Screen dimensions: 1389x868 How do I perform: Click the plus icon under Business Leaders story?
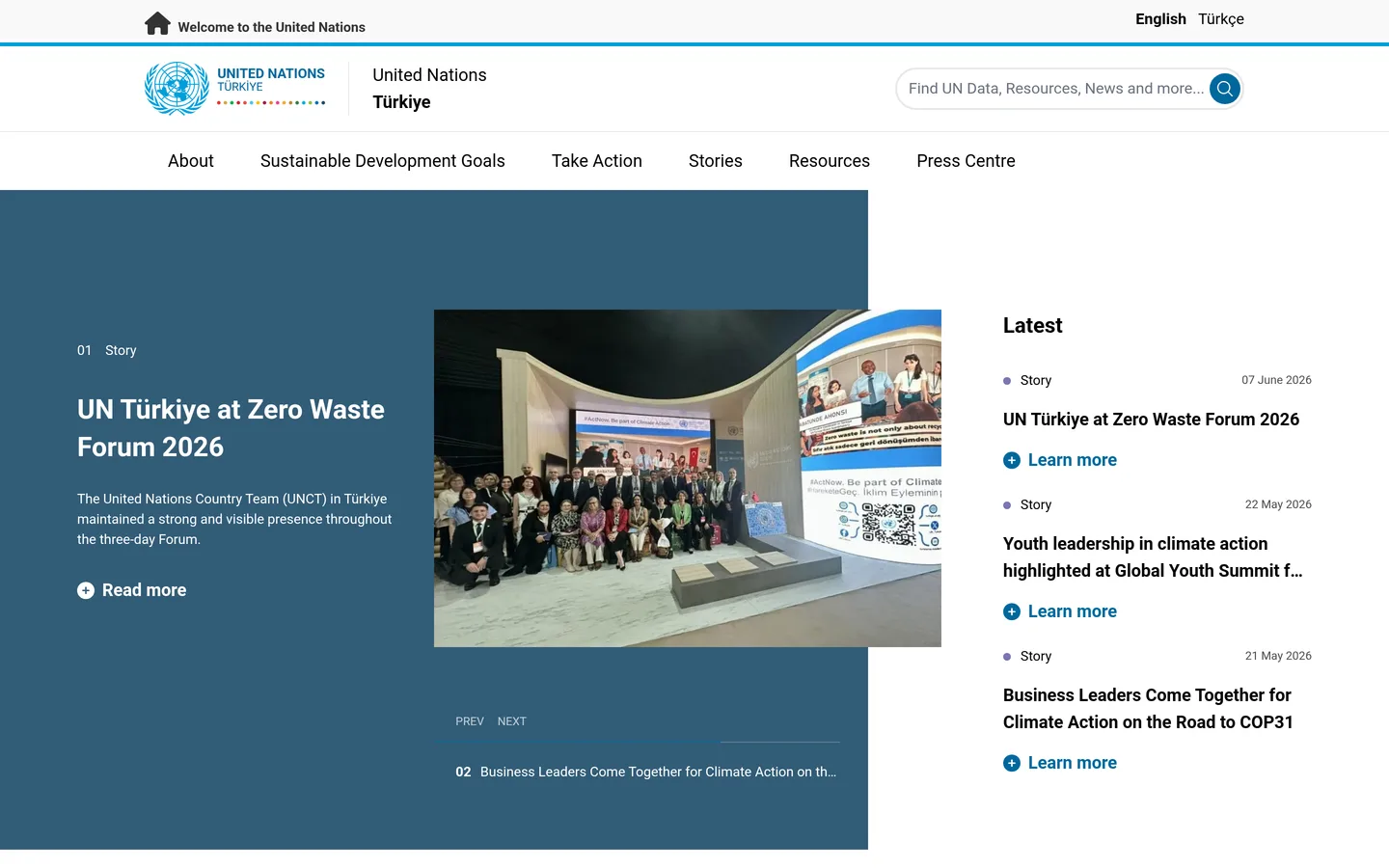[1012, 763]
